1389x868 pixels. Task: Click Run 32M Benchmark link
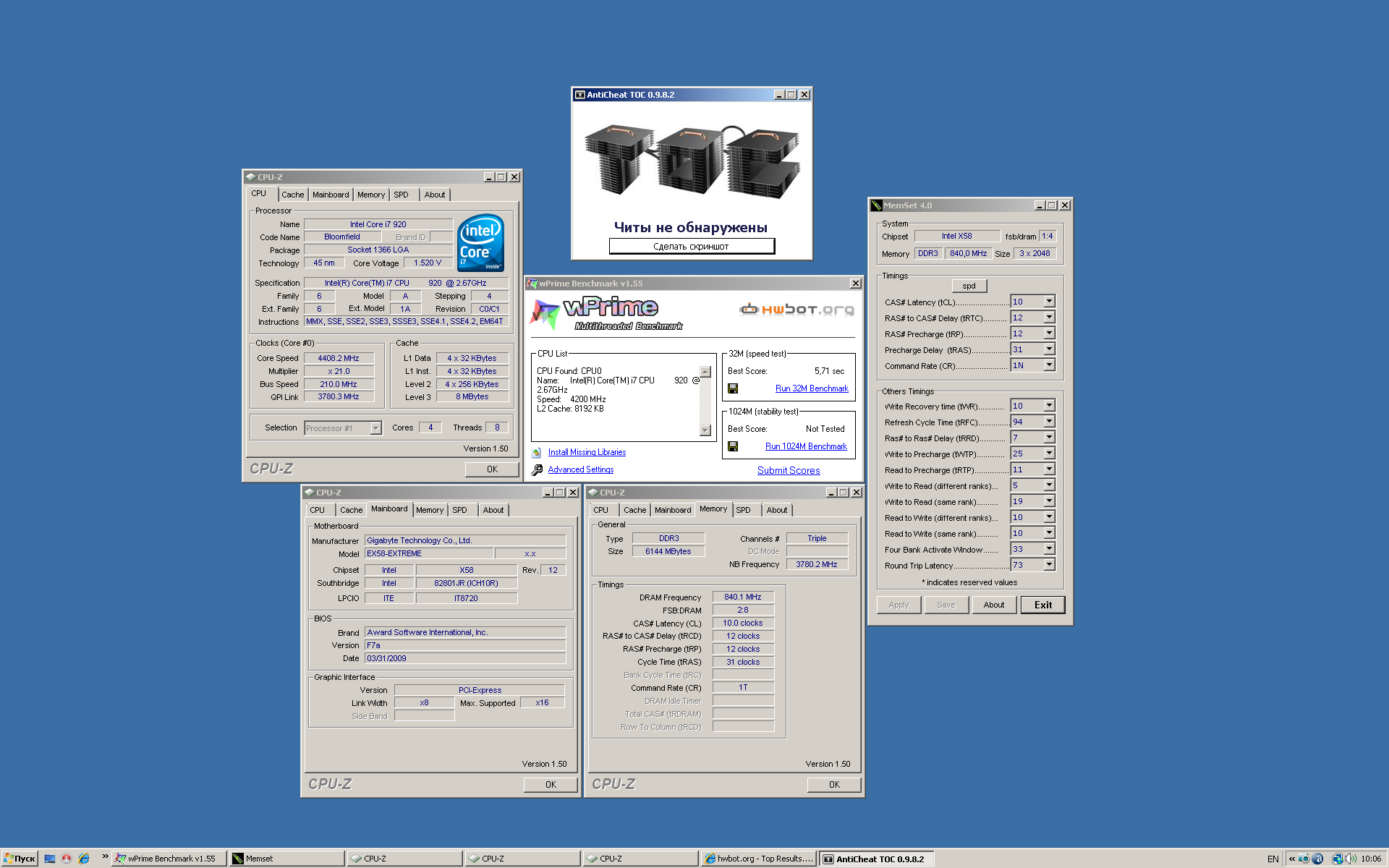pos(812,388)
